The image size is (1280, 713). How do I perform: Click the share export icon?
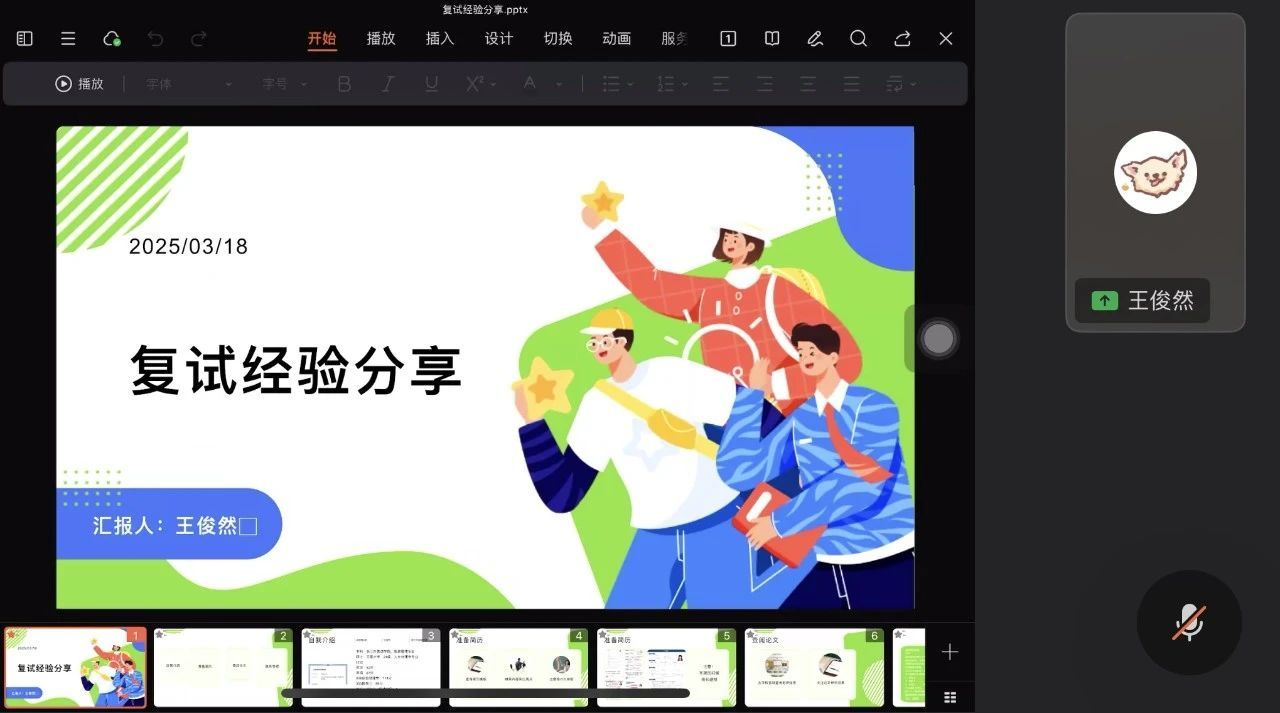point(902,38)
